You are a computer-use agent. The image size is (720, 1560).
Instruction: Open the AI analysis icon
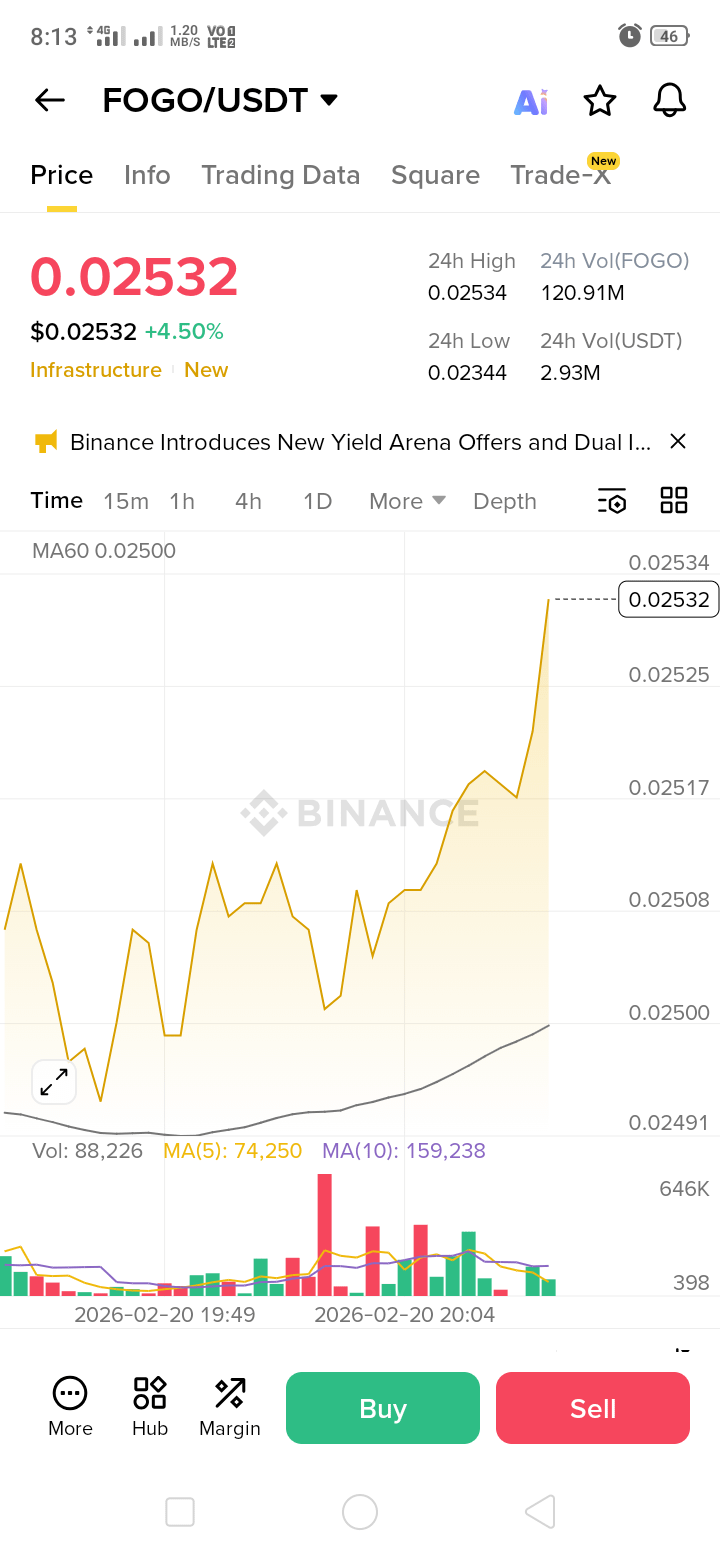pyautogui.click(x=531, y=101)
